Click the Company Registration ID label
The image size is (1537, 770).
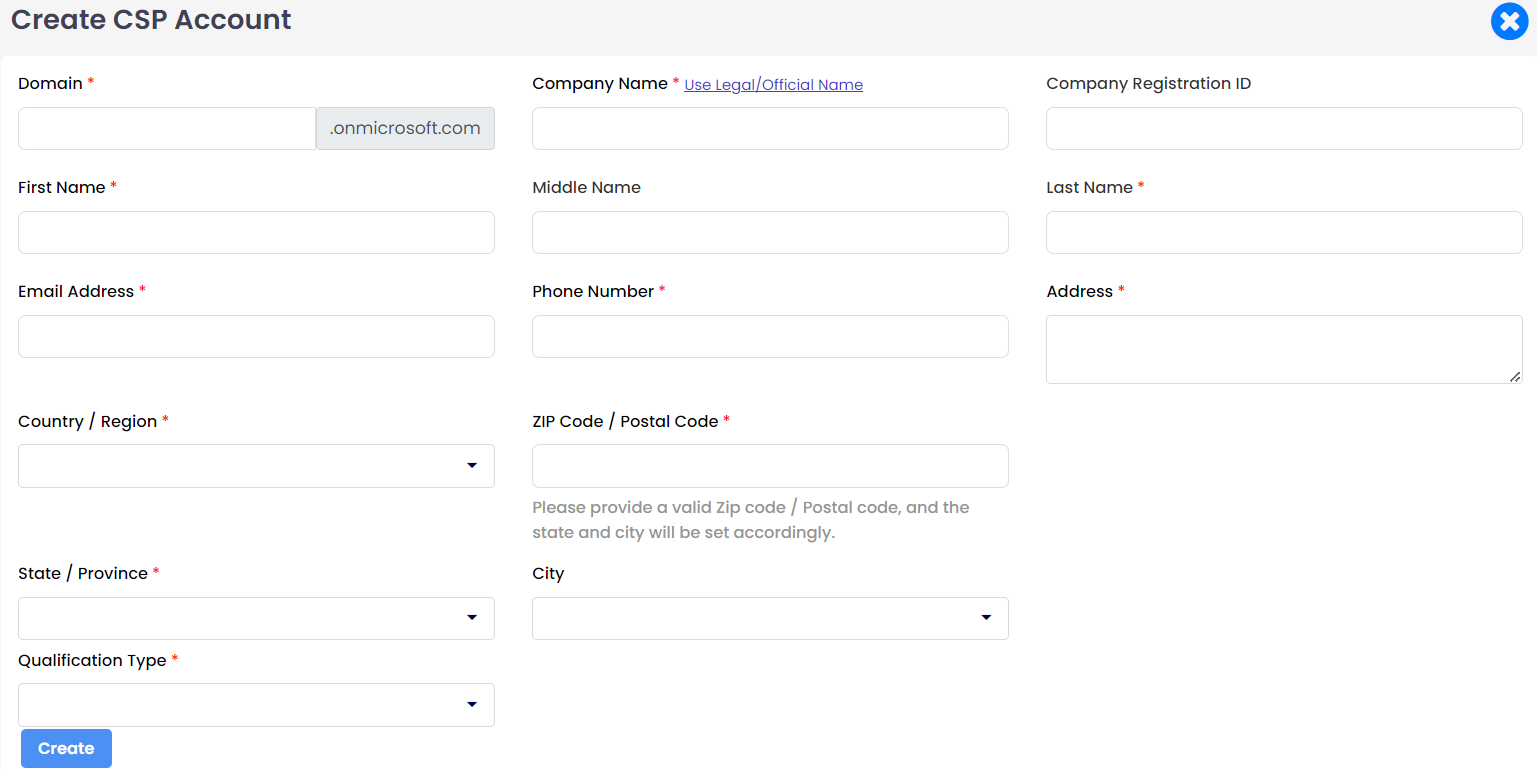(x=1148, y=84)
